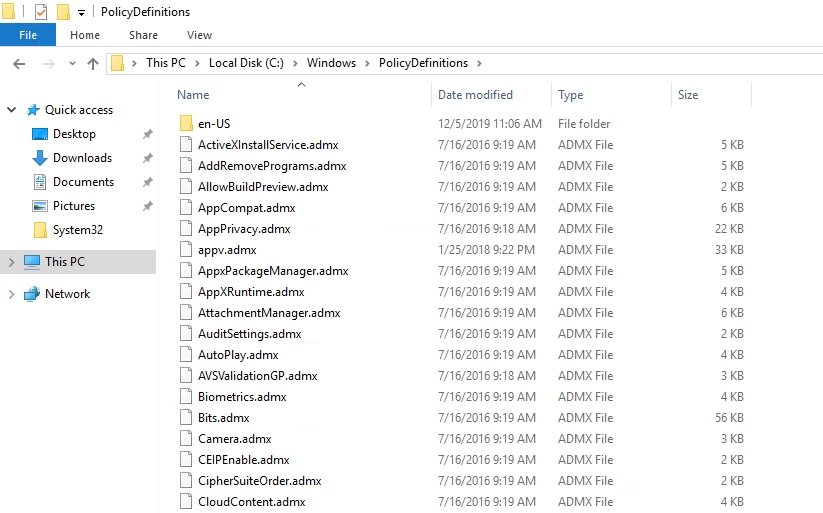Click the Pictures icon in sidebar

coord(40,206)
